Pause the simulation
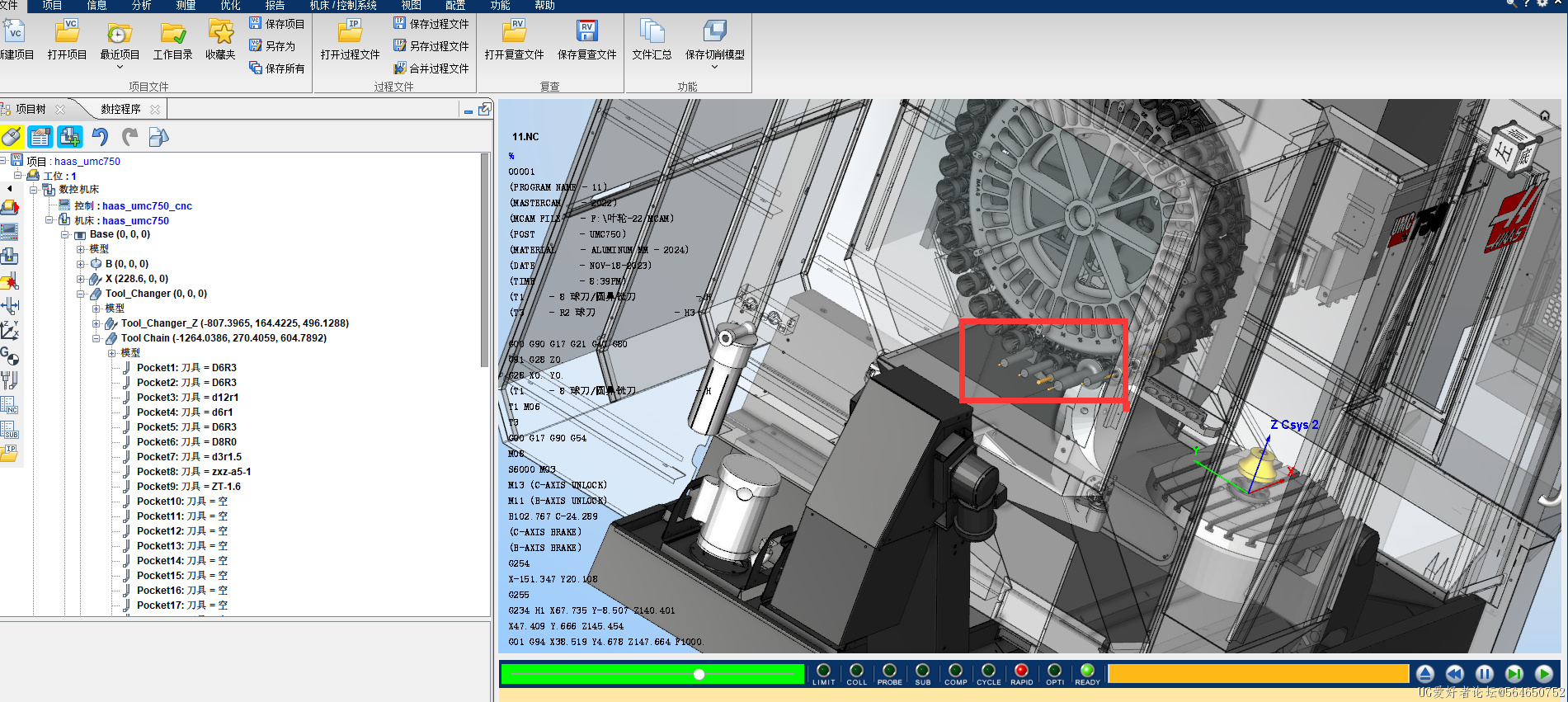 click(1485, 674)
